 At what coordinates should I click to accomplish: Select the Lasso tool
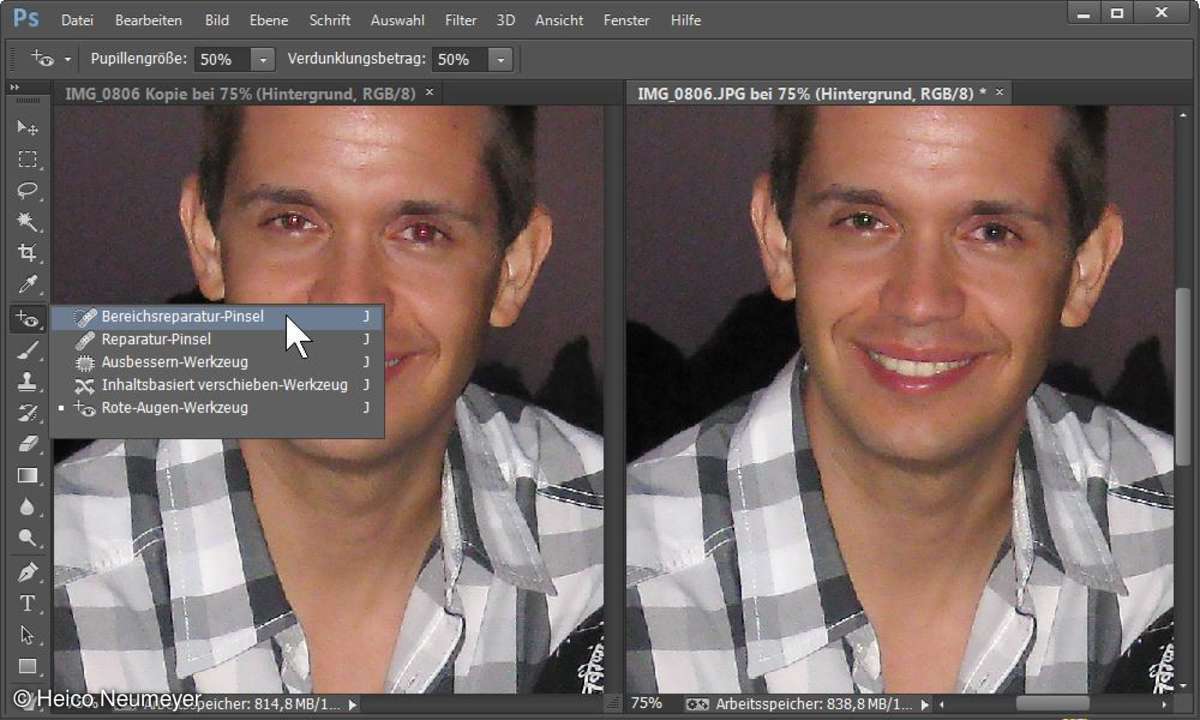28,191
